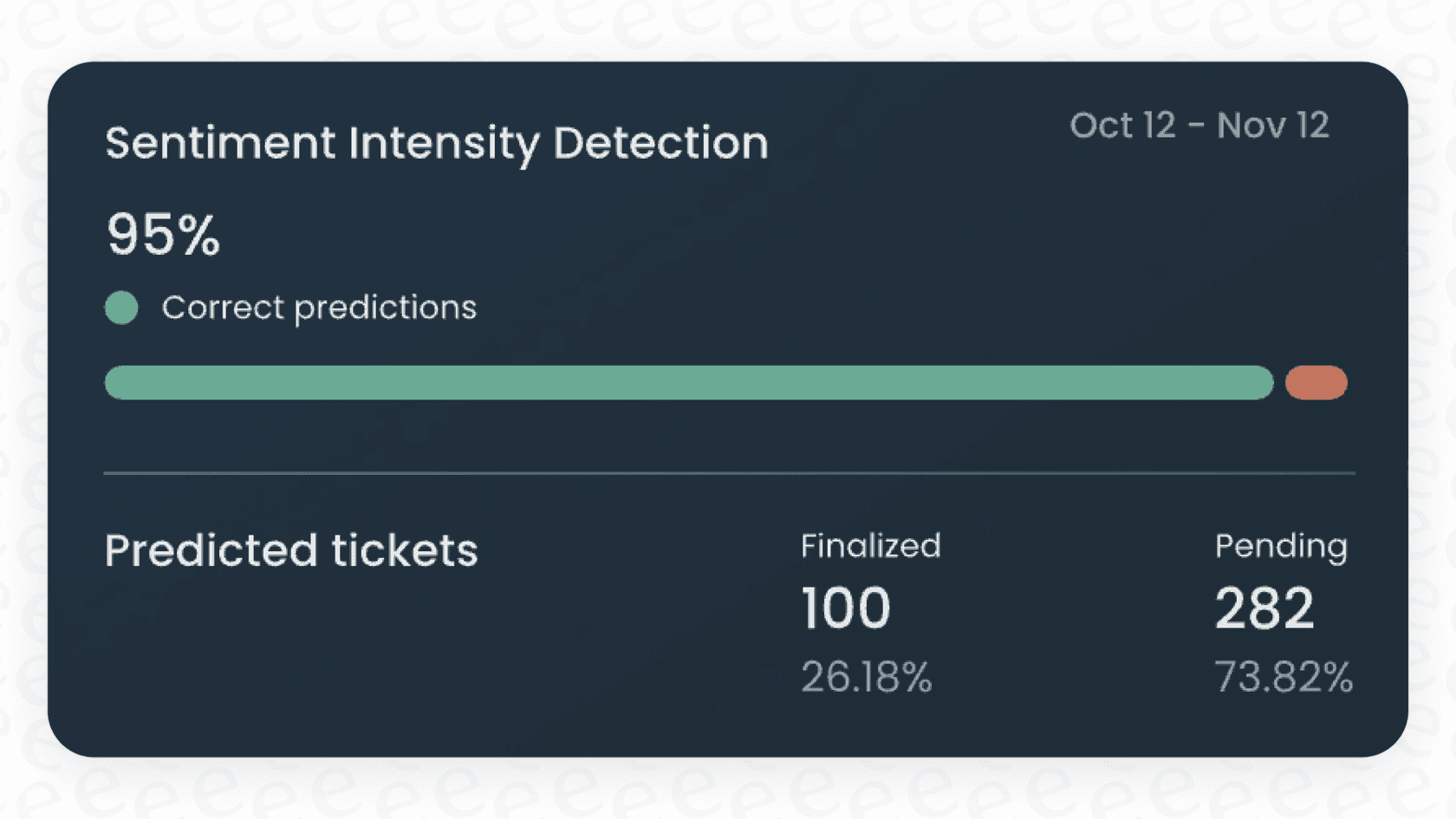Click the 73.82% pending percentage

tap(1283, 677)
